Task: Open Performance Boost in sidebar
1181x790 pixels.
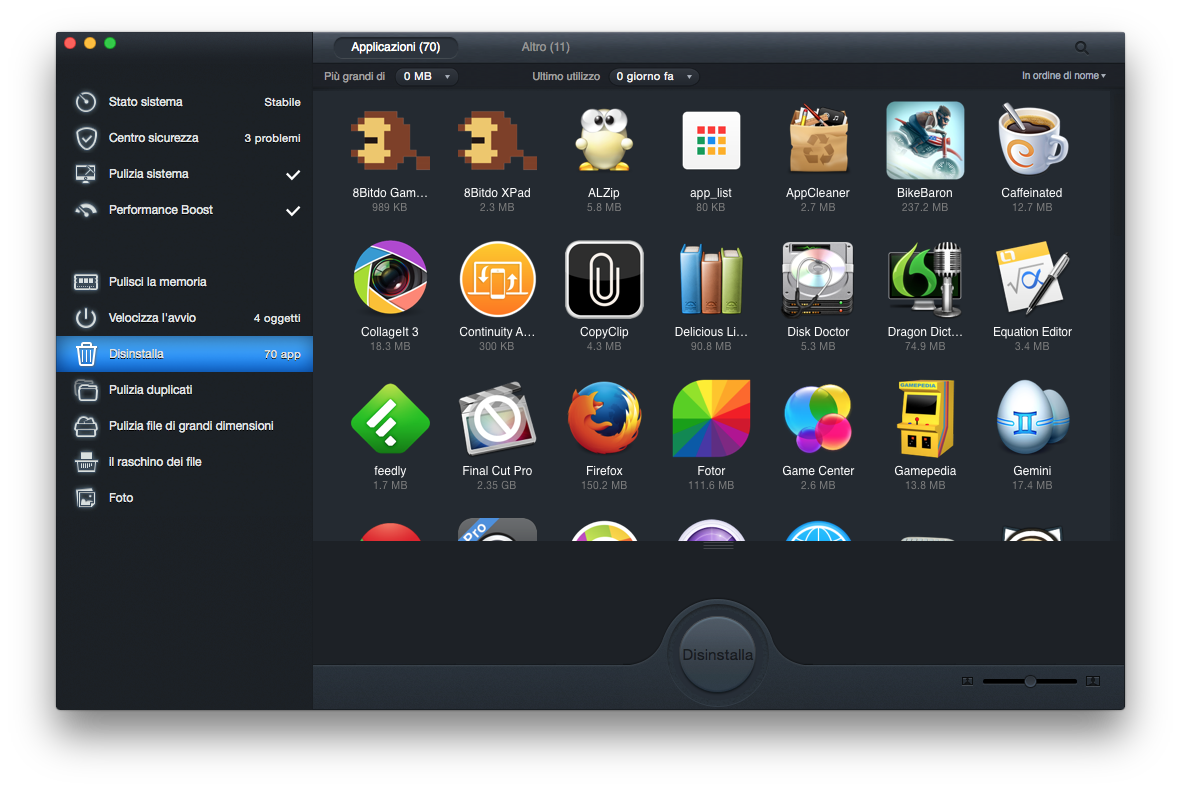Action: click(x=185, y=210)
